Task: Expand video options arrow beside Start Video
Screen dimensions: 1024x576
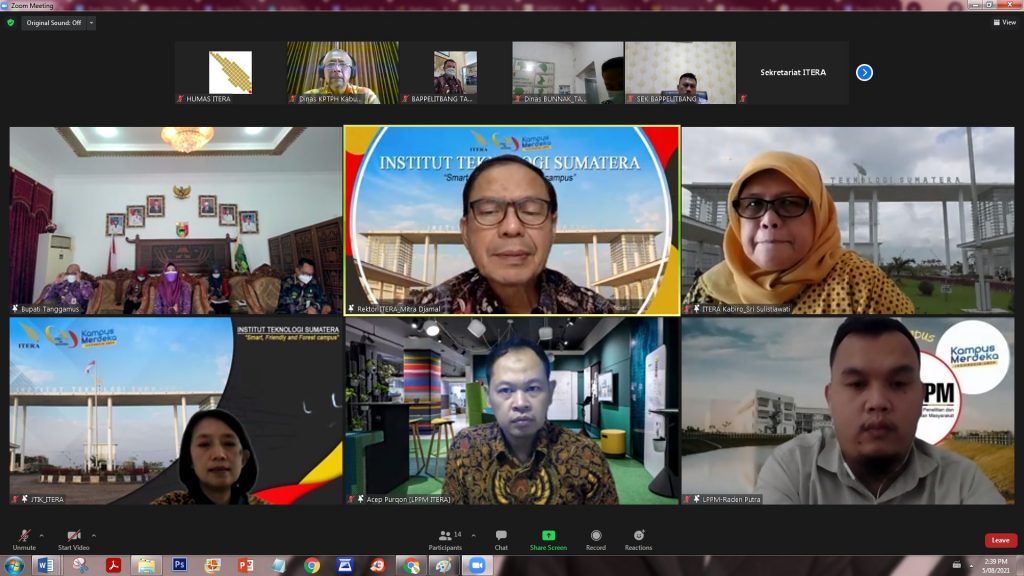Action: [x=94, y=536]
